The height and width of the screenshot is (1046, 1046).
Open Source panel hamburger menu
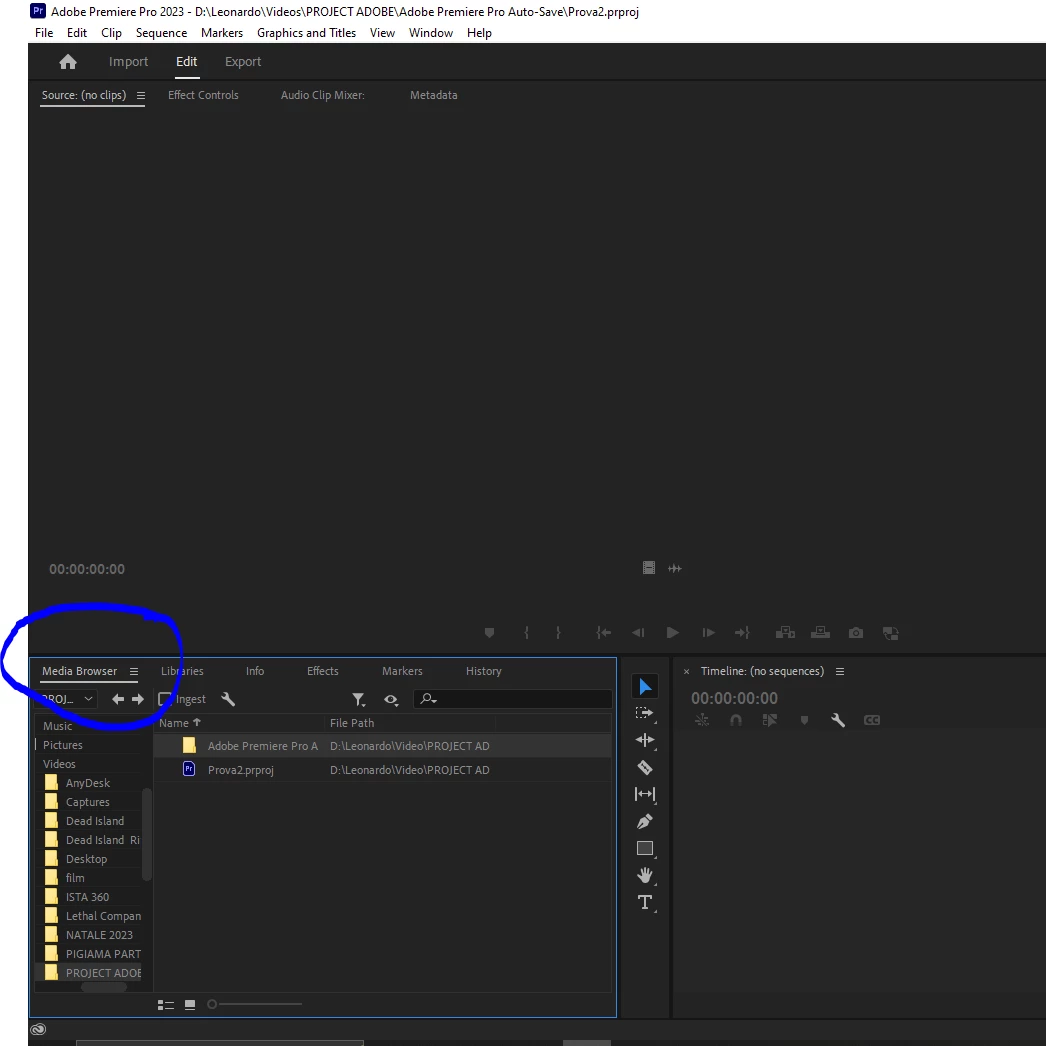tap(141, 95)
